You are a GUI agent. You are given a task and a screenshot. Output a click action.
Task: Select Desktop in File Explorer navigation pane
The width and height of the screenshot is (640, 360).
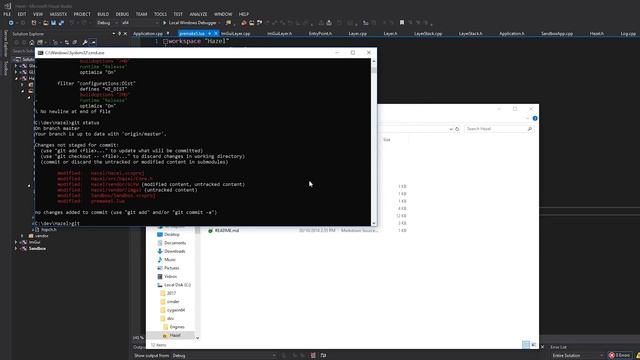172,234
